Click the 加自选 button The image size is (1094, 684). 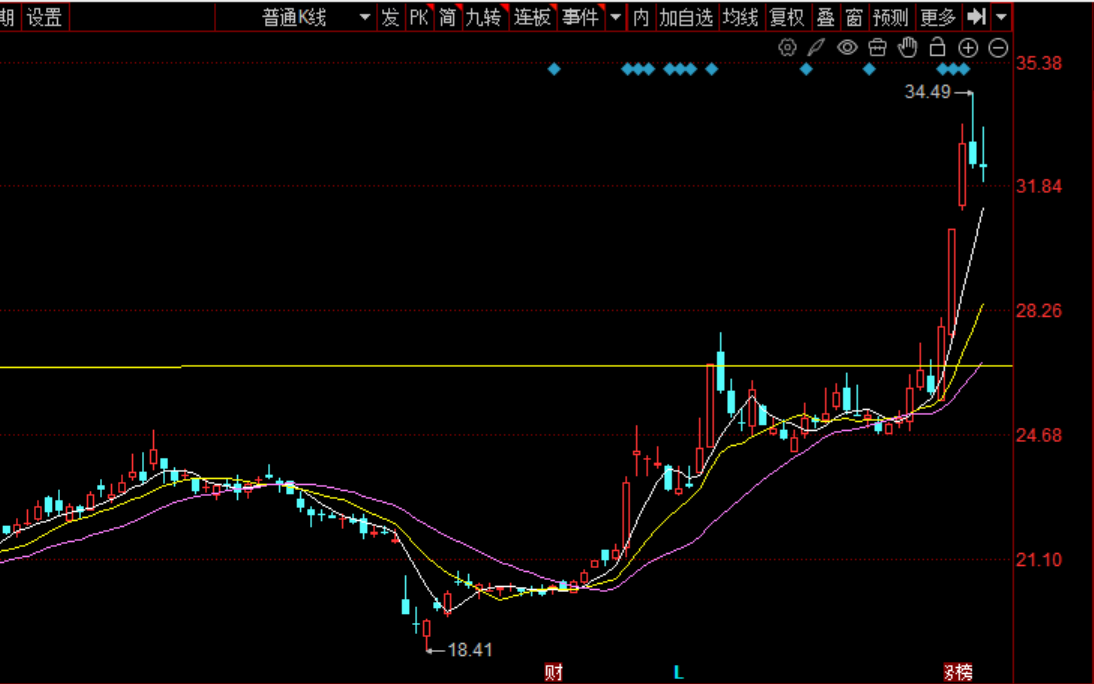click(x=686, y=17)
